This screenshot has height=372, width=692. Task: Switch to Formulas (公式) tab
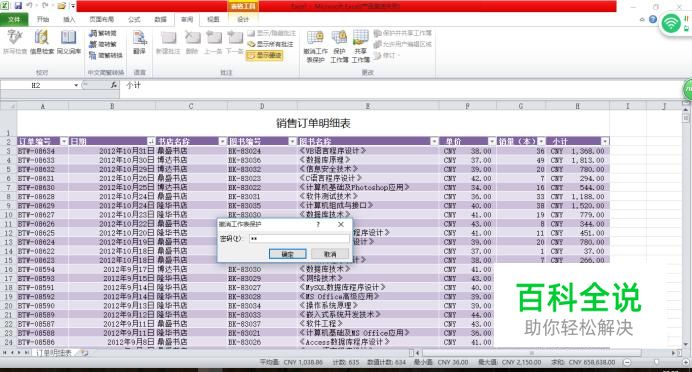coord(134,19)
